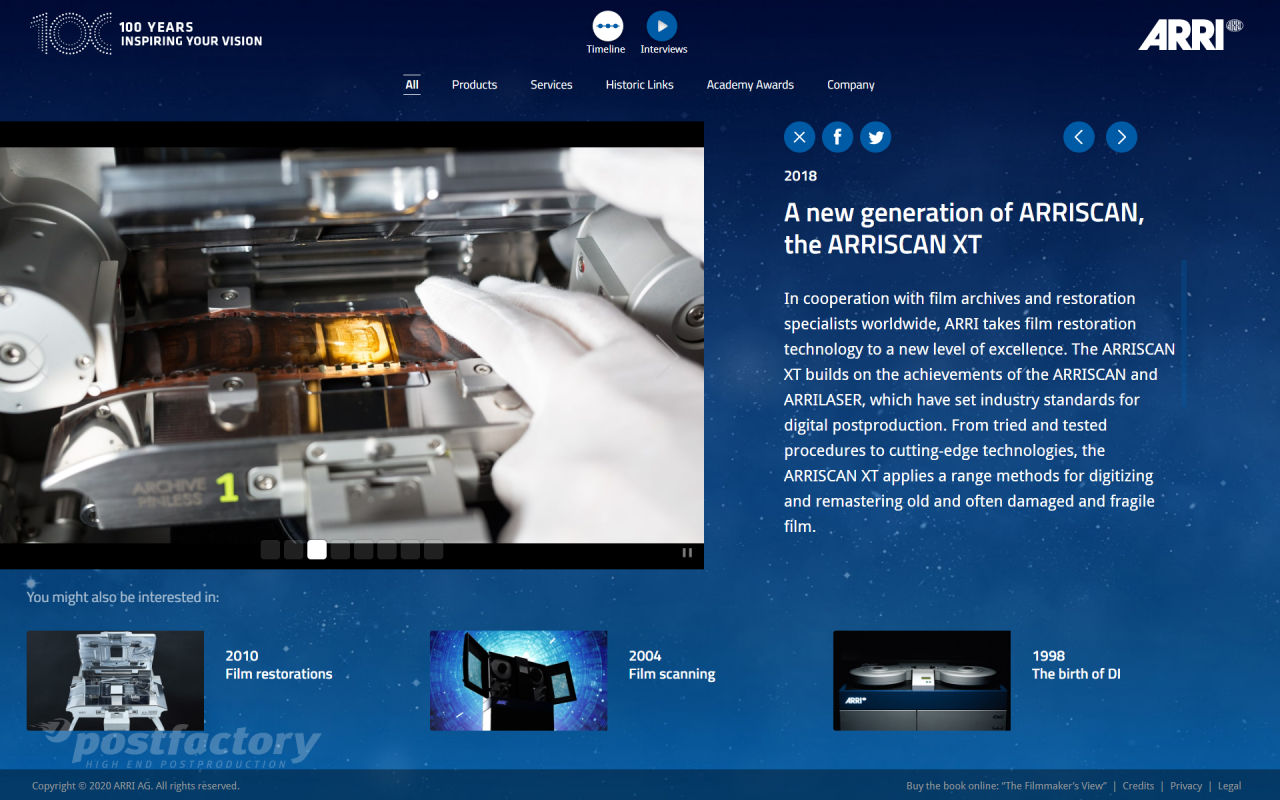Select the Academy Awards tab
The image size is (1280, 800).
click(750, 85)
